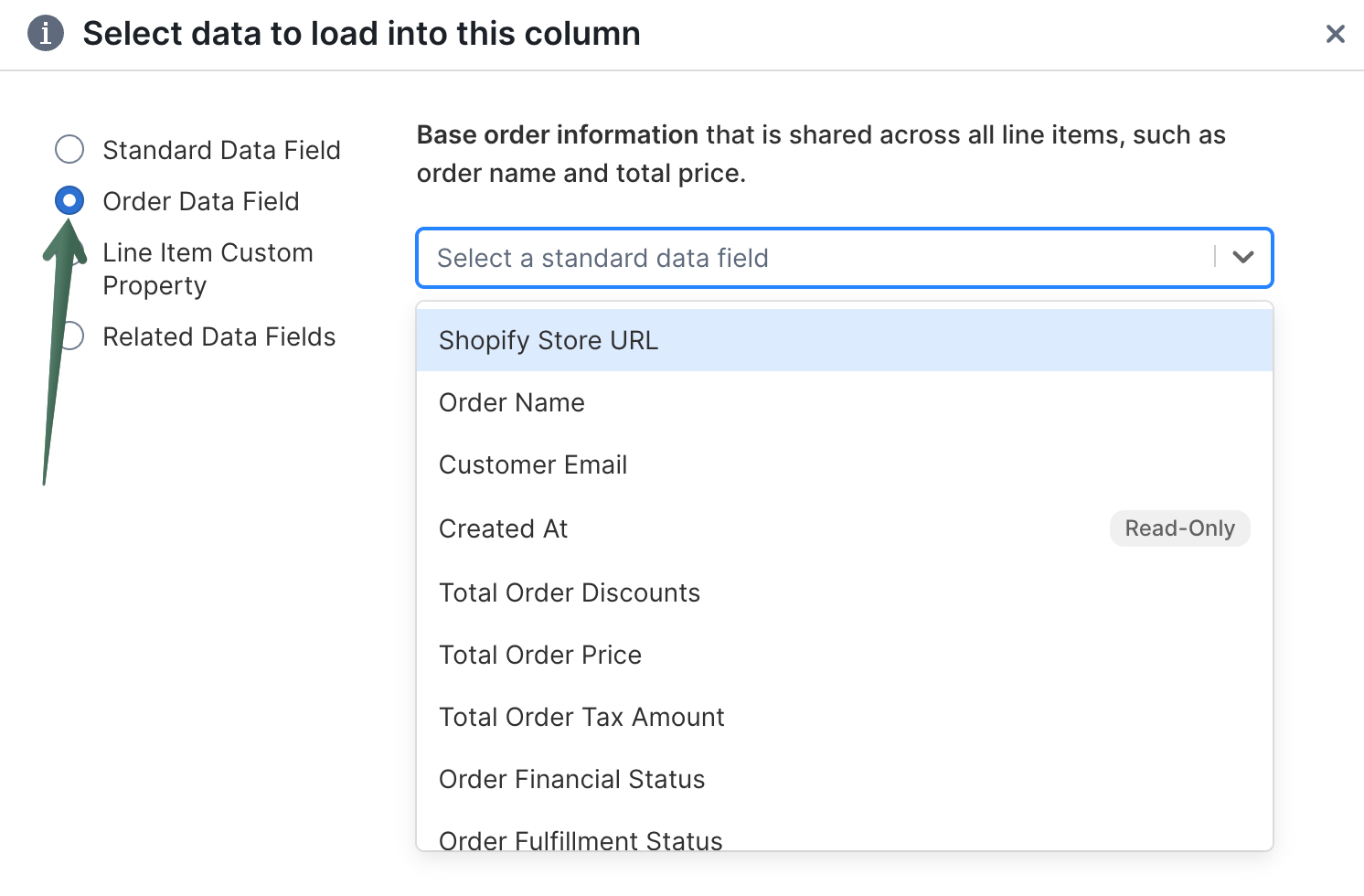Click the info icon beside dialog title
1364x896 pixels.
pyautogui.click(x=46, y=34)
